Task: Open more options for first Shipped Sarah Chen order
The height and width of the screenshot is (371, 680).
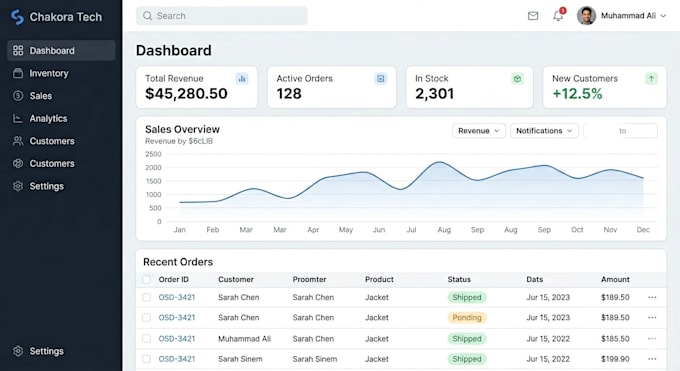Action: [x=652, y=297]
